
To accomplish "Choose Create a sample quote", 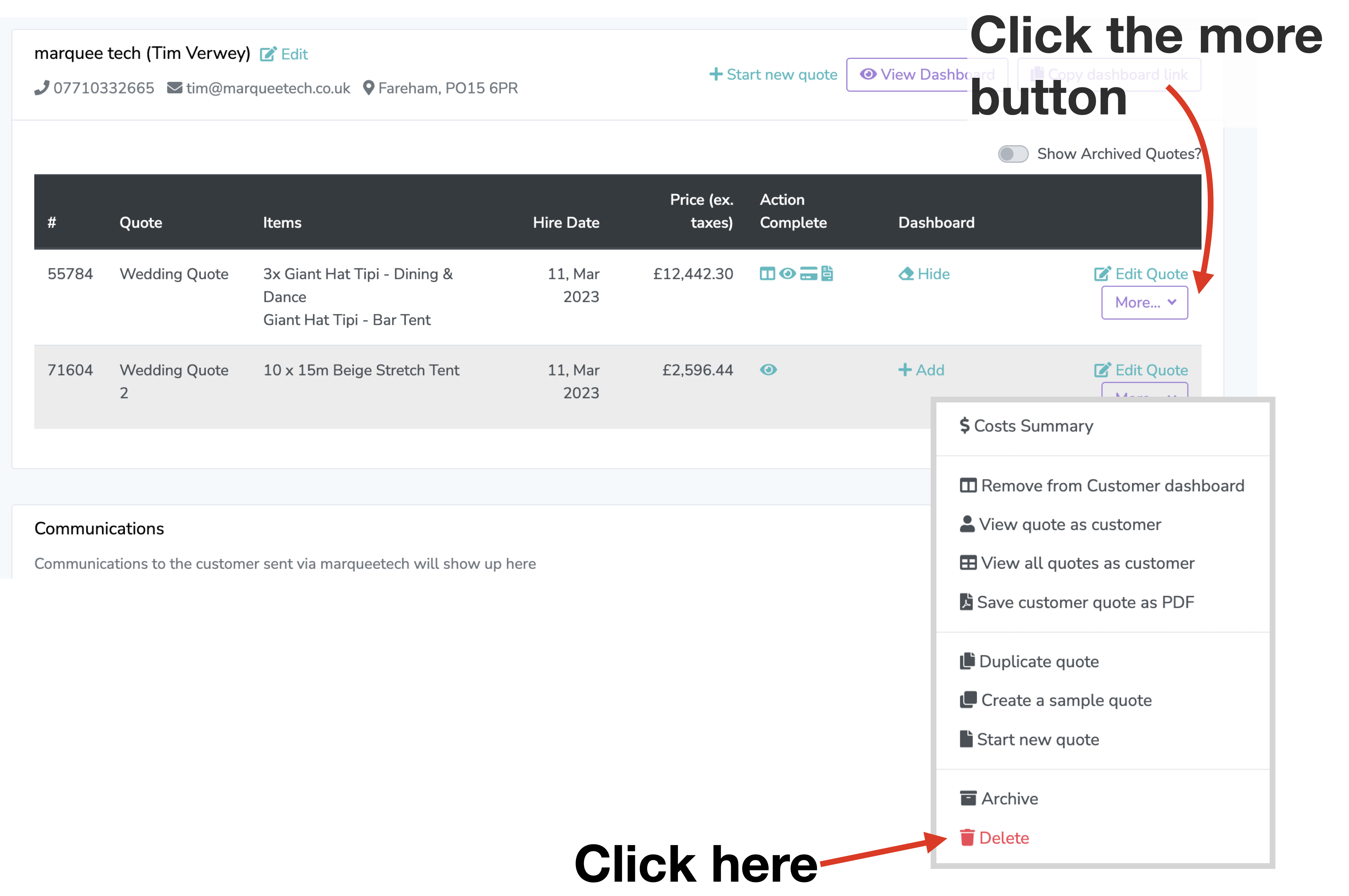I will [x=1056, y=701].
